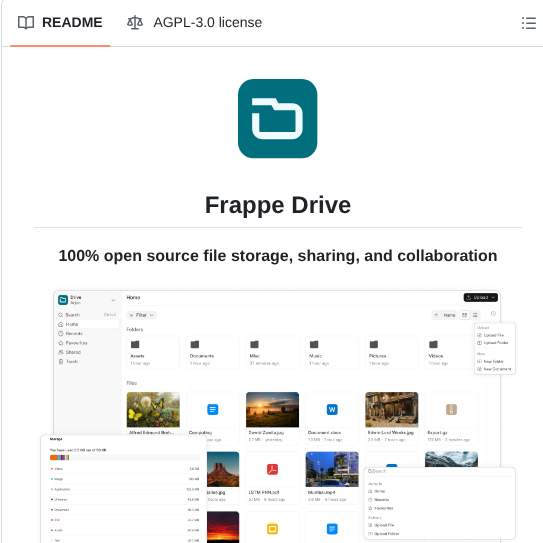Screen dimensions: 543x543
Task: Click the Frappe Drive heading
Action: (x=278, y=205)
